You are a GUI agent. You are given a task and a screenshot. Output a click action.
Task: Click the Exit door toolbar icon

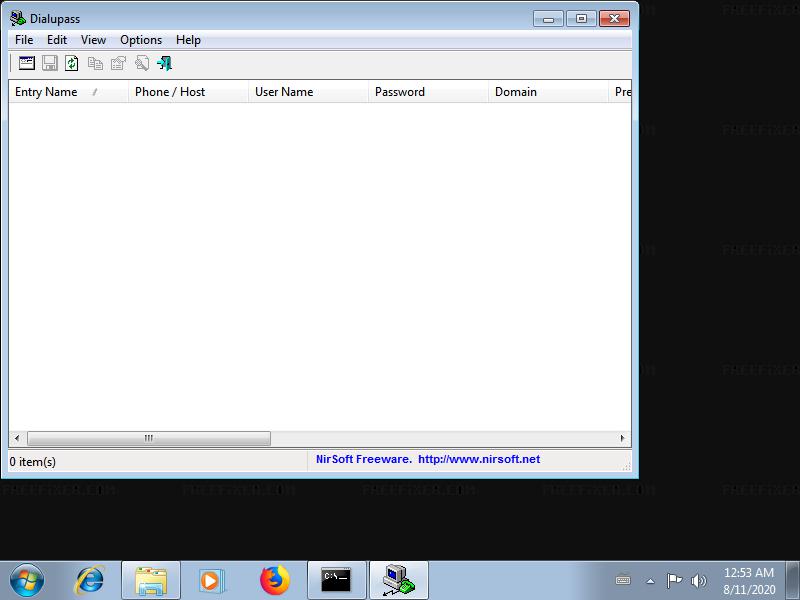point(164,63)
